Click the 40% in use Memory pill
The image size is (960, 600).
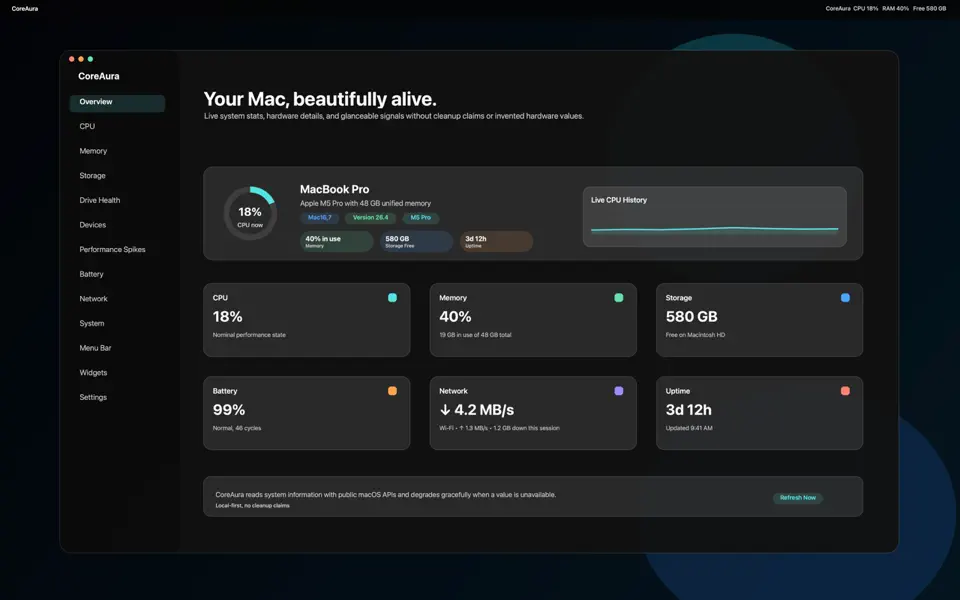click(337, 241)
